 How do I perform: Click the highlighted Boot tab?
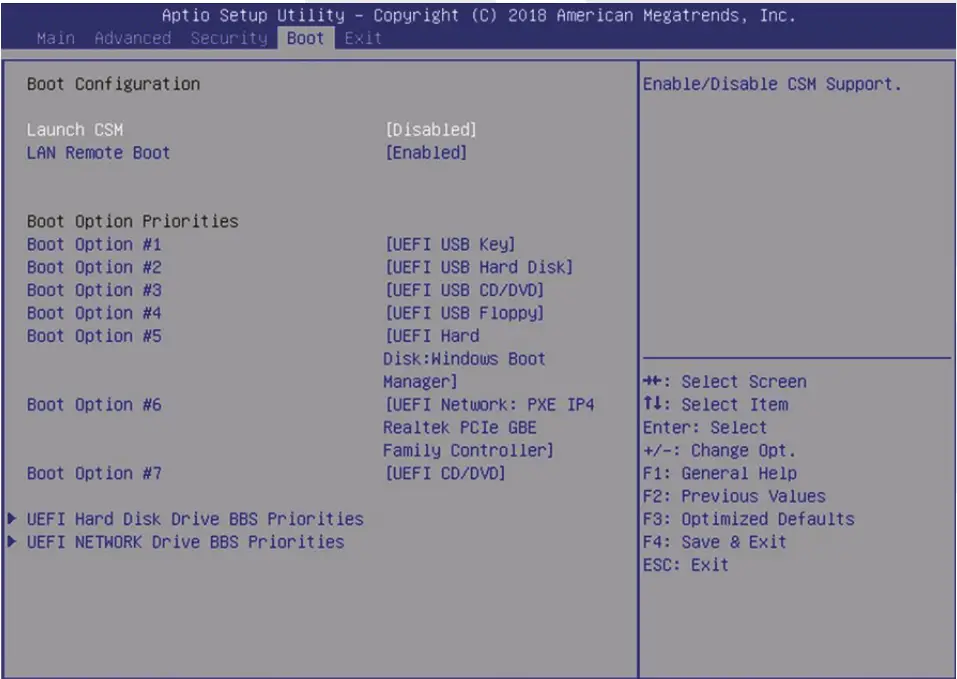coord(304,38)
